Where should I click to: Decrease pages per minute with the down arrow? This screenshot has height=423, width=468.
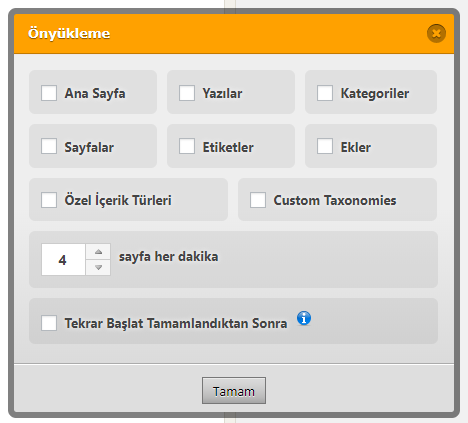point(98,267)
